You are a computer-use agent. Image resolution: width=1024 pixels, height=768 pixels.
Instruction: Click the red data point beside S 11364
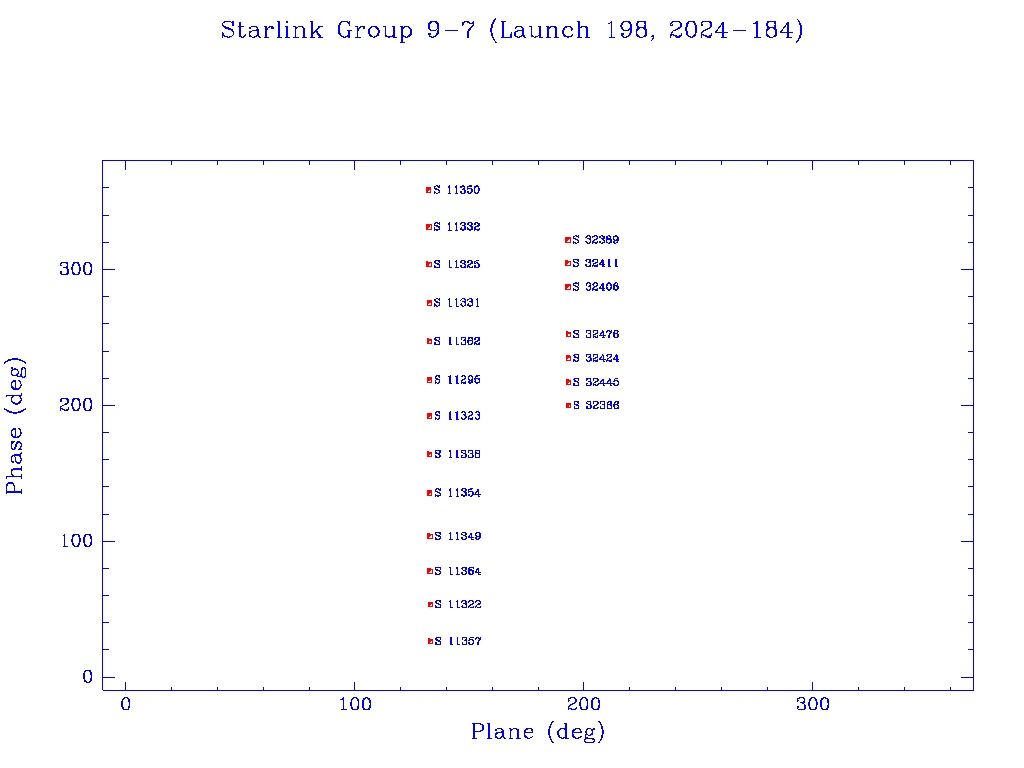tap(430, 571)
